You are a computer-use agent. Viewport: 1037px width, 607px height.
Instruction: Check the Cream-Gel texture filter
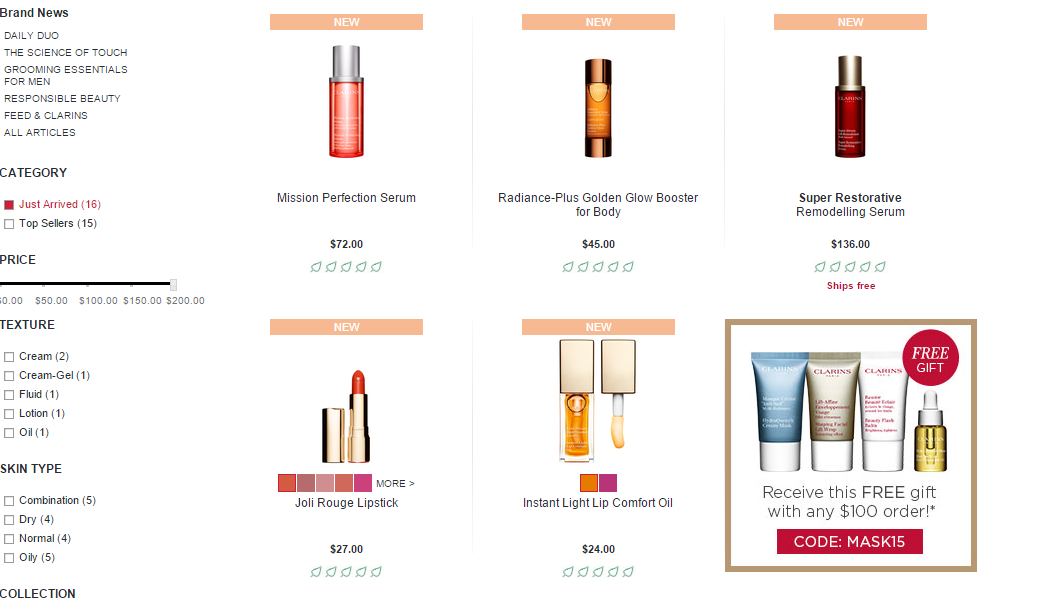click(9, 376)
